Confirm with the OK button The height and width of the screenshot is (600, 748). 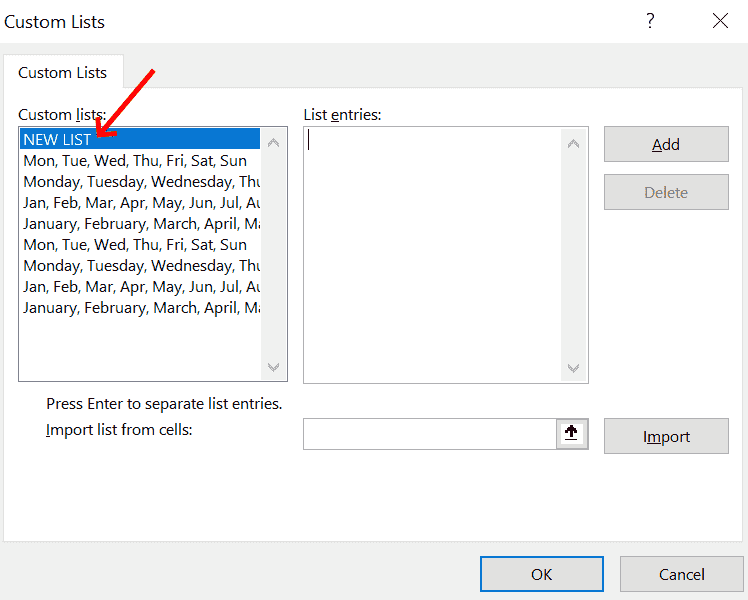(541, 574)
